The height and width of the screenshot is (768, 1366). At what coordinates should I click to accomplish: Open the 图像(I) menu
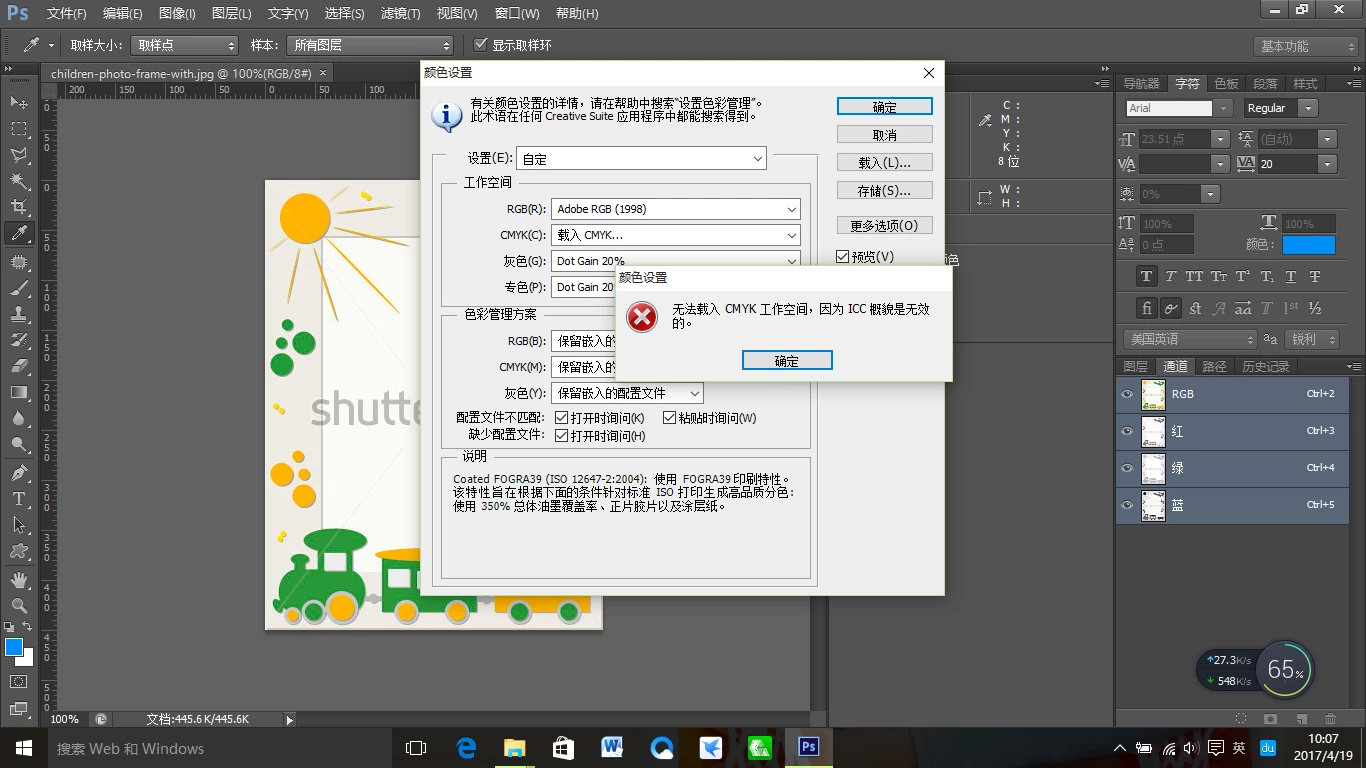177,13
